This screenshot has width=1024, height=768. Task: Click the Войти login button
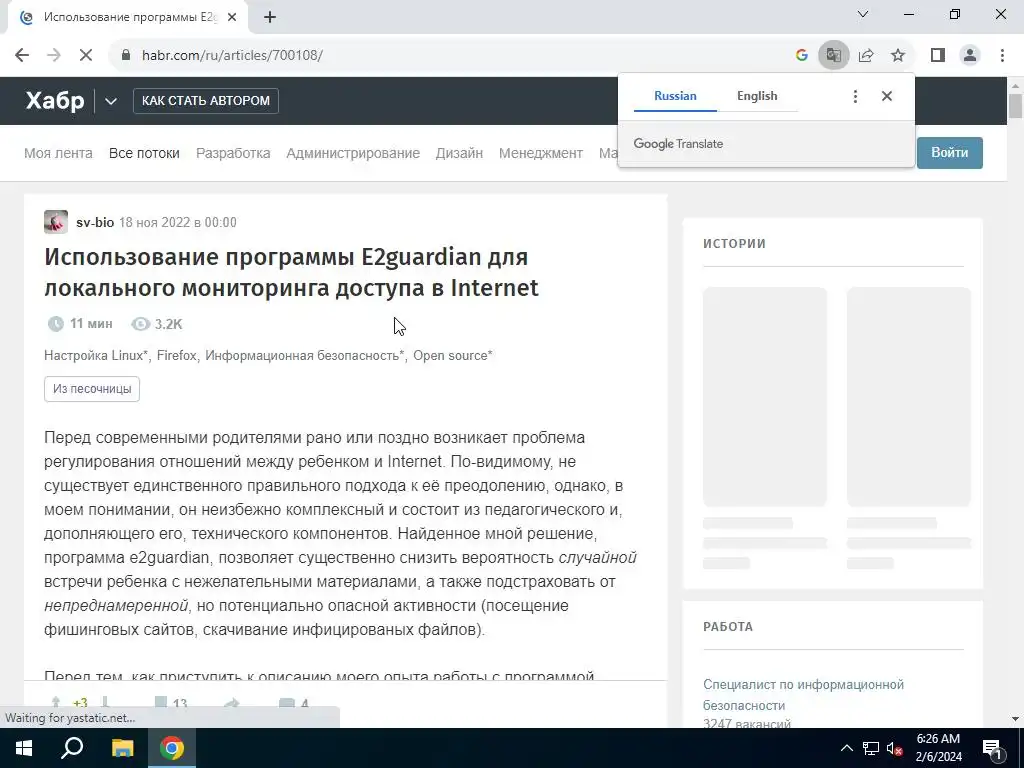coord(950,153)
